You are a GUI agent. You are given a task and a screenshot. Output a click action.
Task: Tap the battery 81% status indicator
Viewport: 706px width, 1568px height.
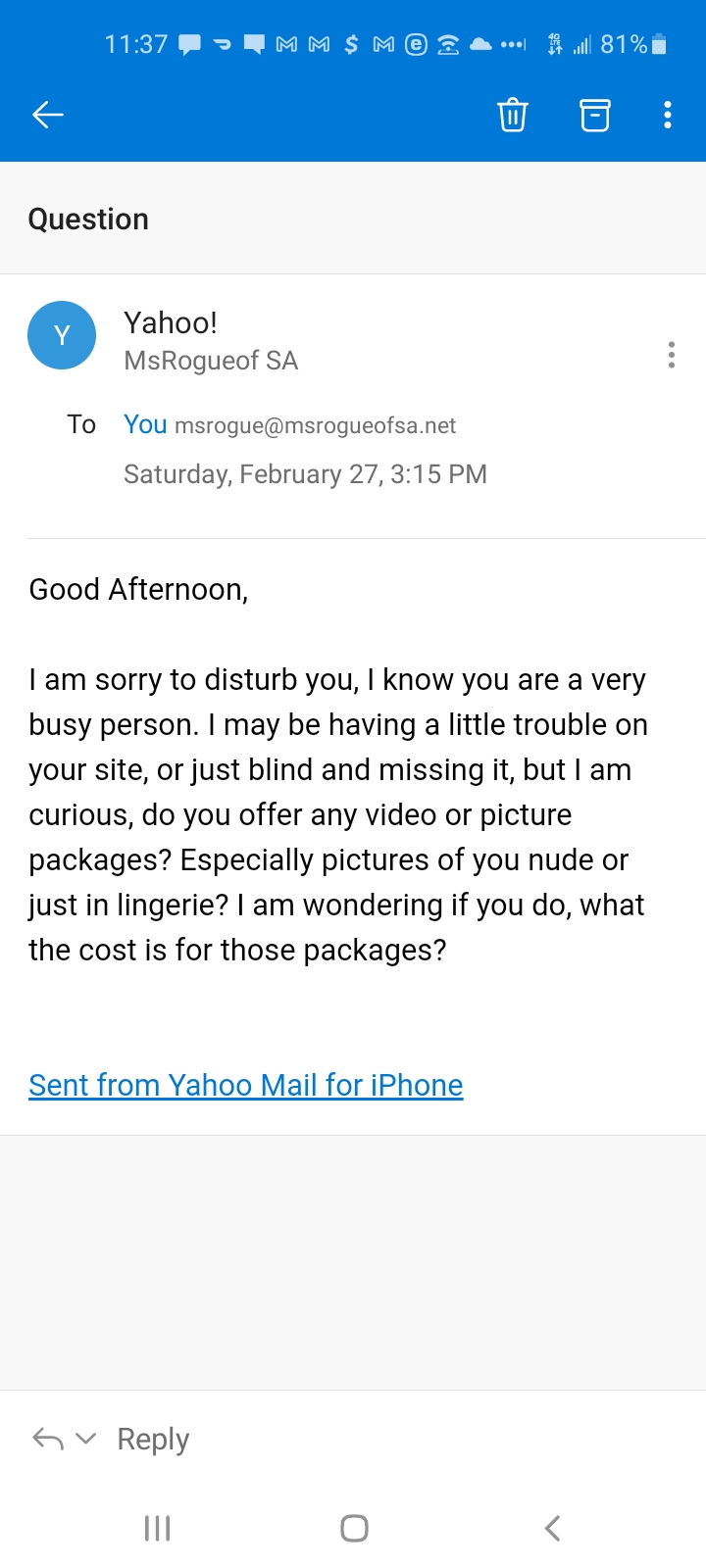tap(633, 44)
